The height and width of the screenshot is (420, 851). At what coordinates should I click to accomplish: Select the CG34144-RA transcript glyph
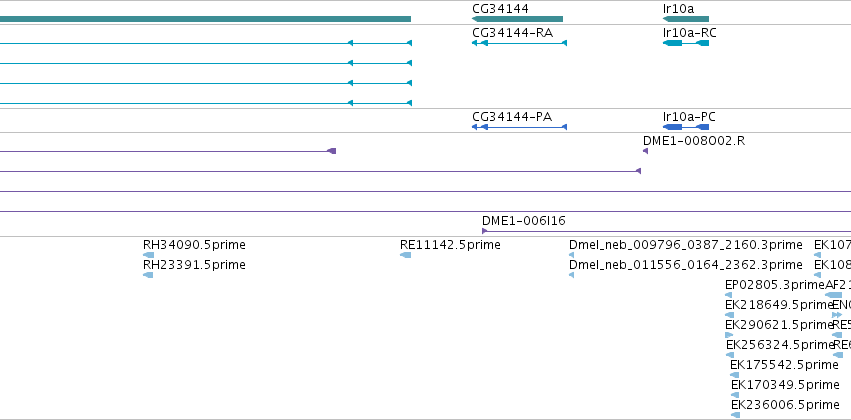coord(519,43)
